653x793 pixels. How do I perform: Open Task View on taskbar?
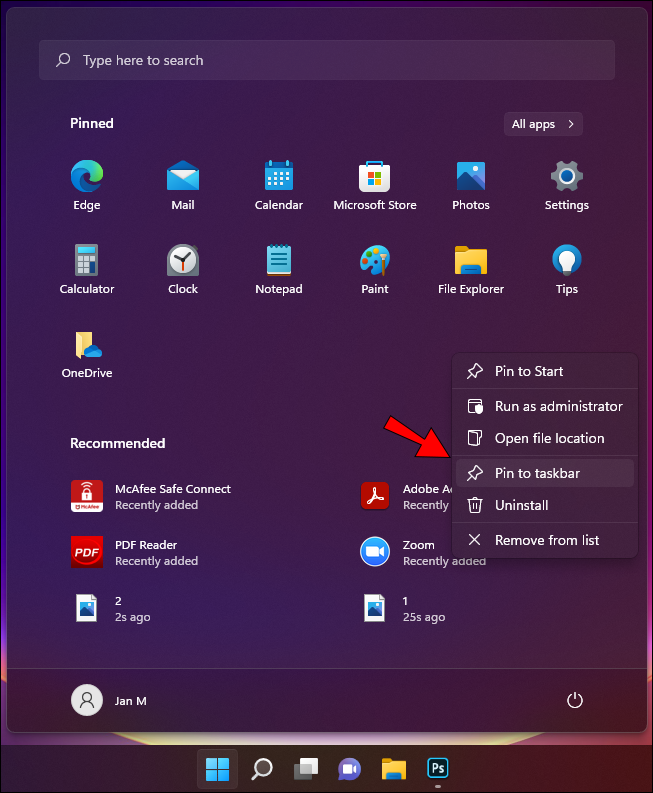tap(306, 769)
